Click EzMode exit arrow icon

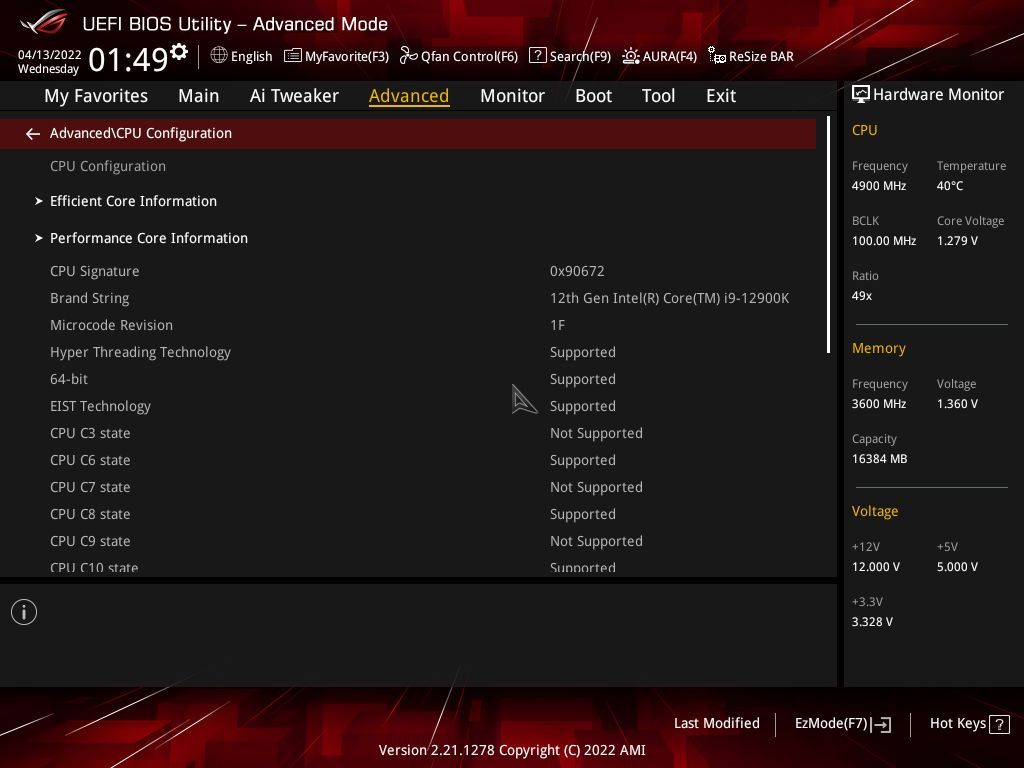click(x=881, y=724)
